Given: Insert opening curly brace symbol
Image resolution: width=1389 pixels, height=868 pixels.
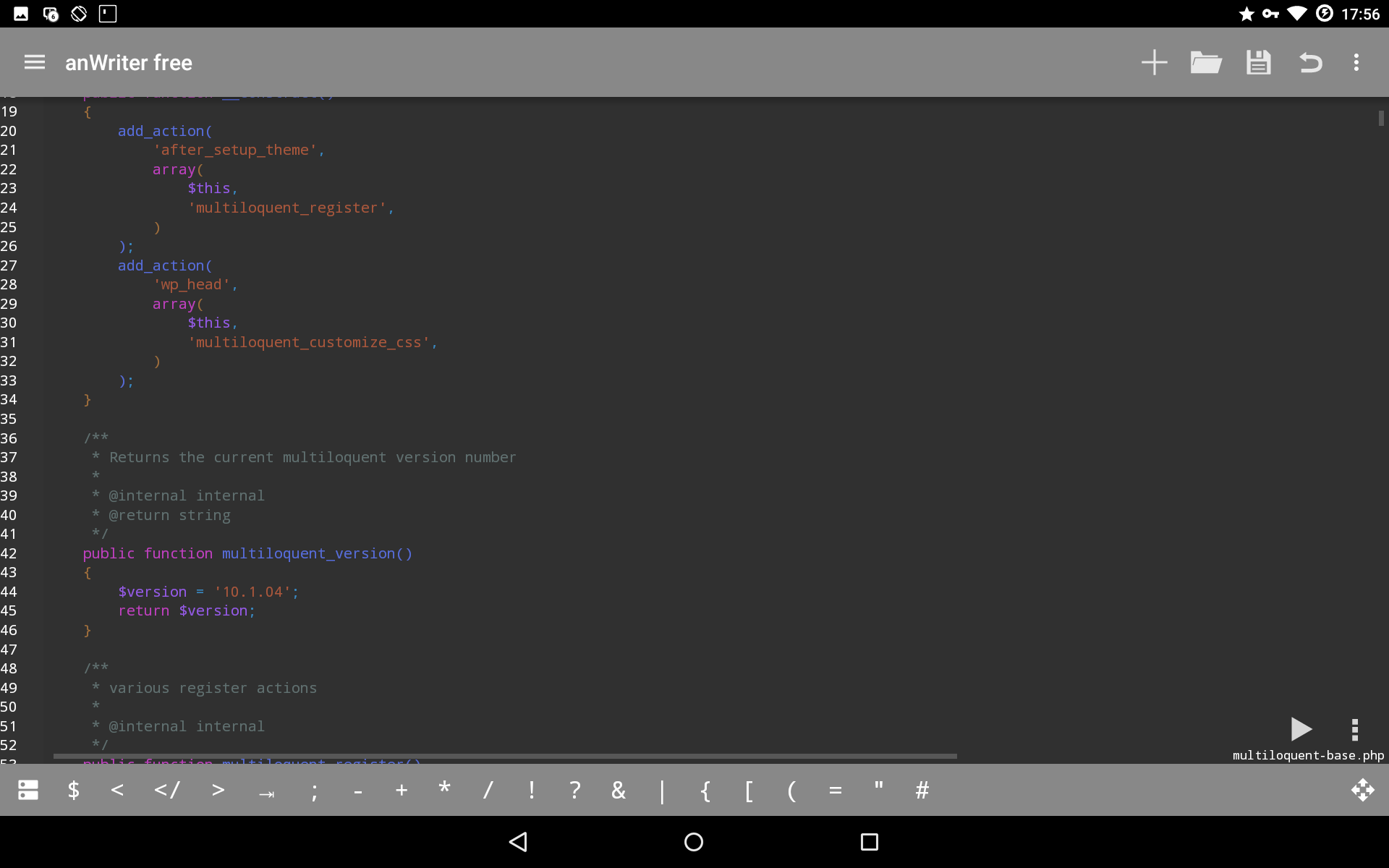Looking at the screenshot, I should coord(705,790).
